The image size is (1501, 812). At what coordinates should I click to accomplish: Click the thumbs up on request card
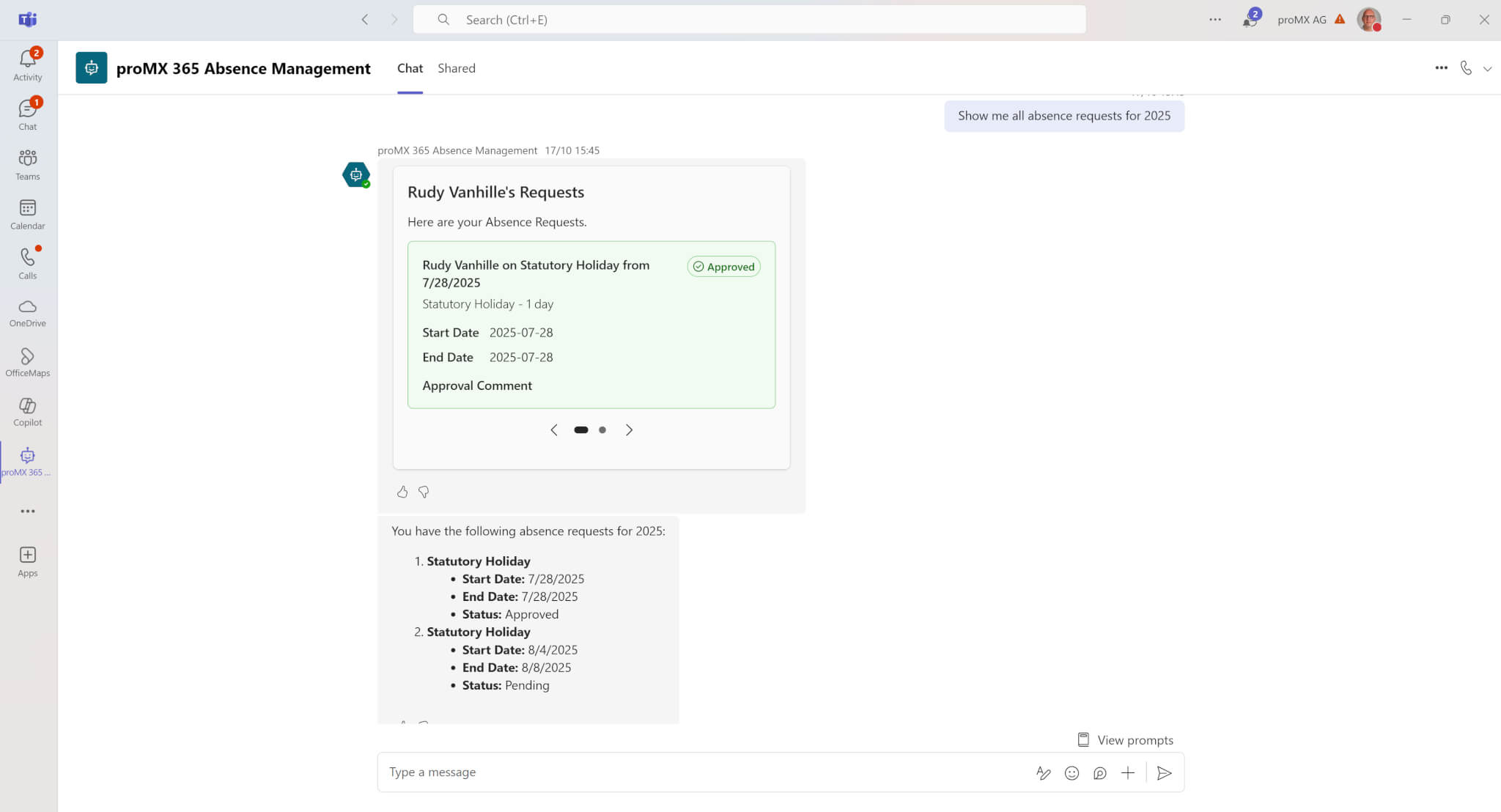[402, 492]
